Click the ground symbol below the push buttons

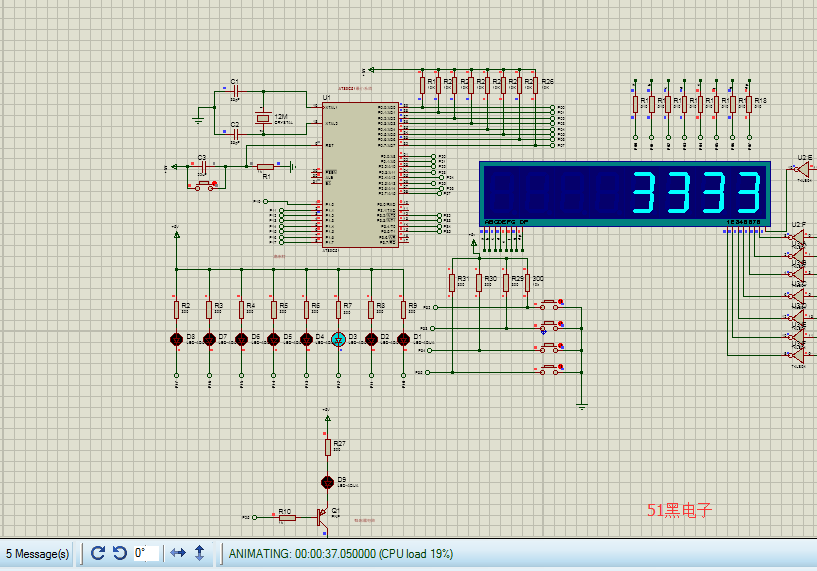(x=582, y=406)
